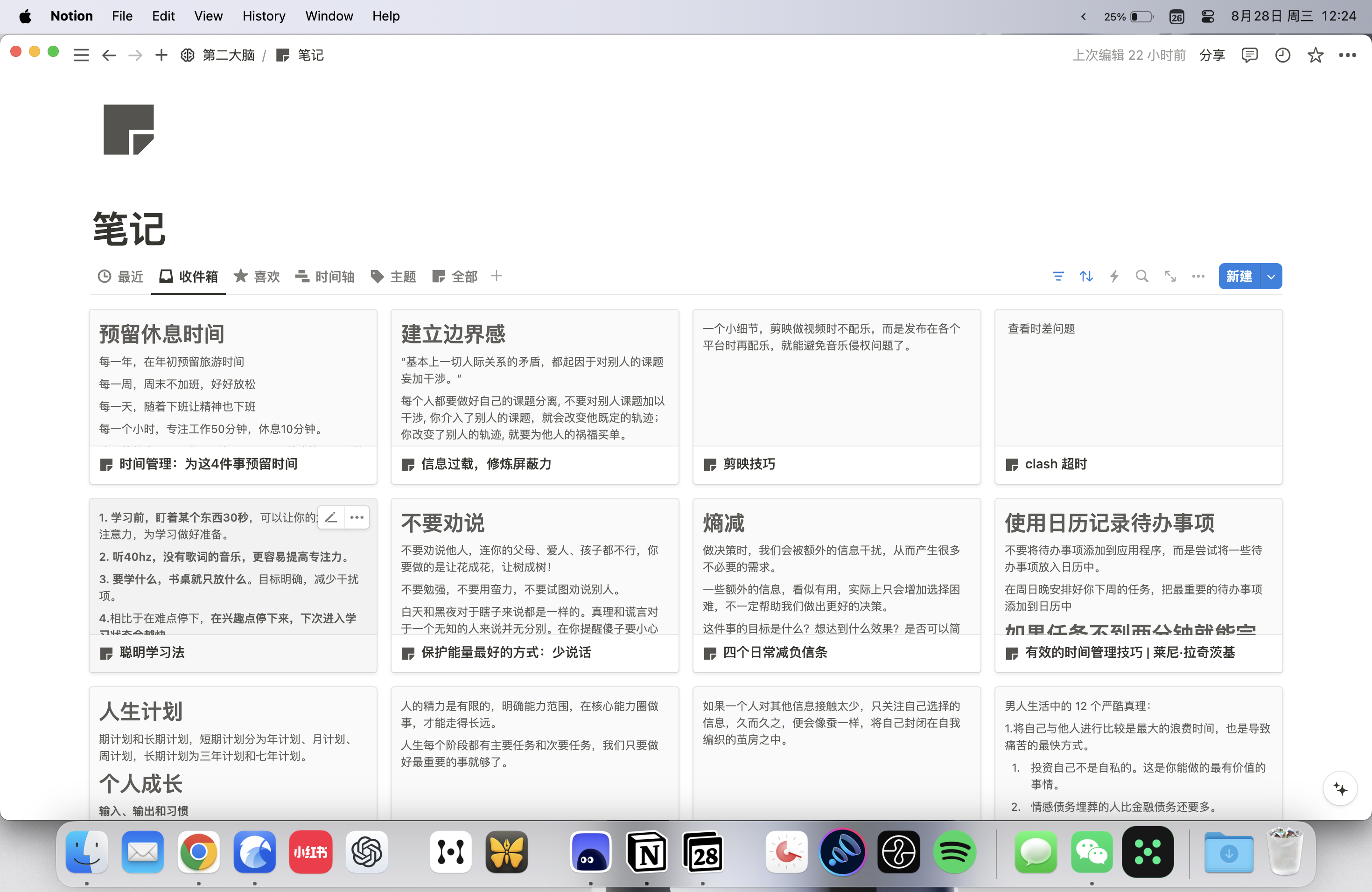Viewport: 1372px width, 892px height.
Task: Select the 收件箱 view tab
Action: (189, 277)
